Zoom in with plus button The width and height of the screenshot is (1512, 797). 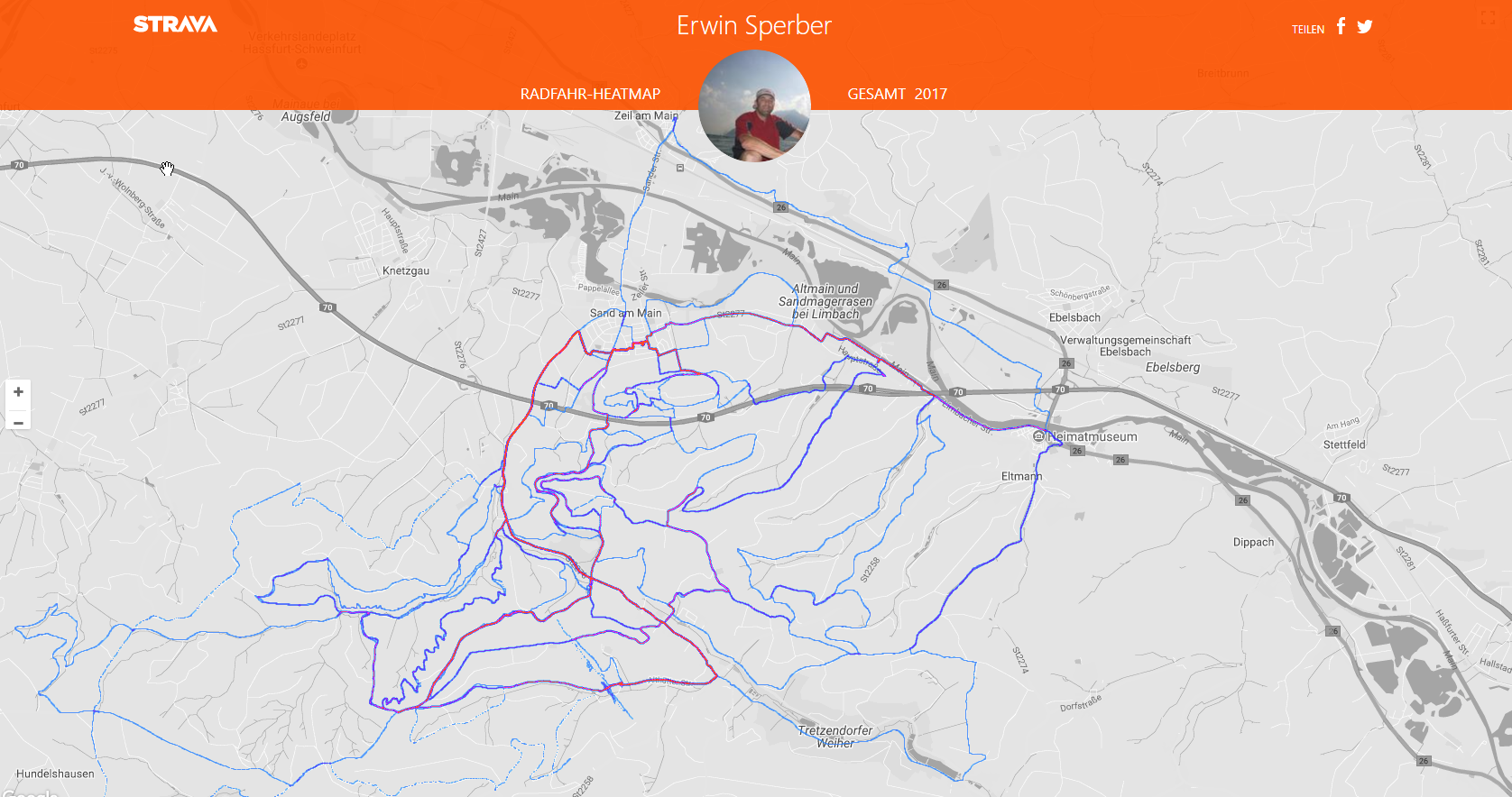pyautogui.click(x=18, y=392)
